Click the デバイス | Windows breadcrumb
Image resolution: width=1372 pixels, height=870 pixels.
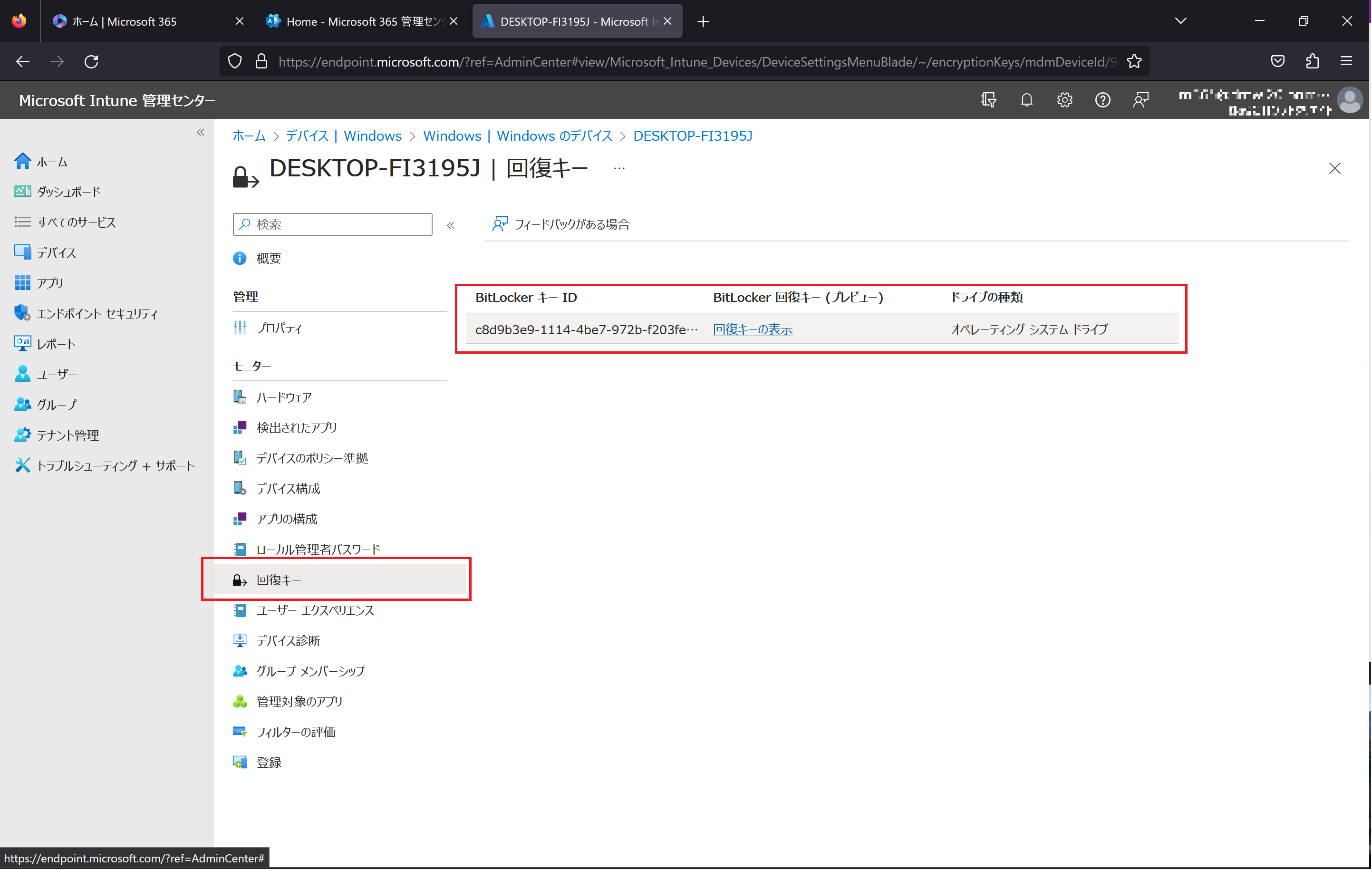[344, 135]
